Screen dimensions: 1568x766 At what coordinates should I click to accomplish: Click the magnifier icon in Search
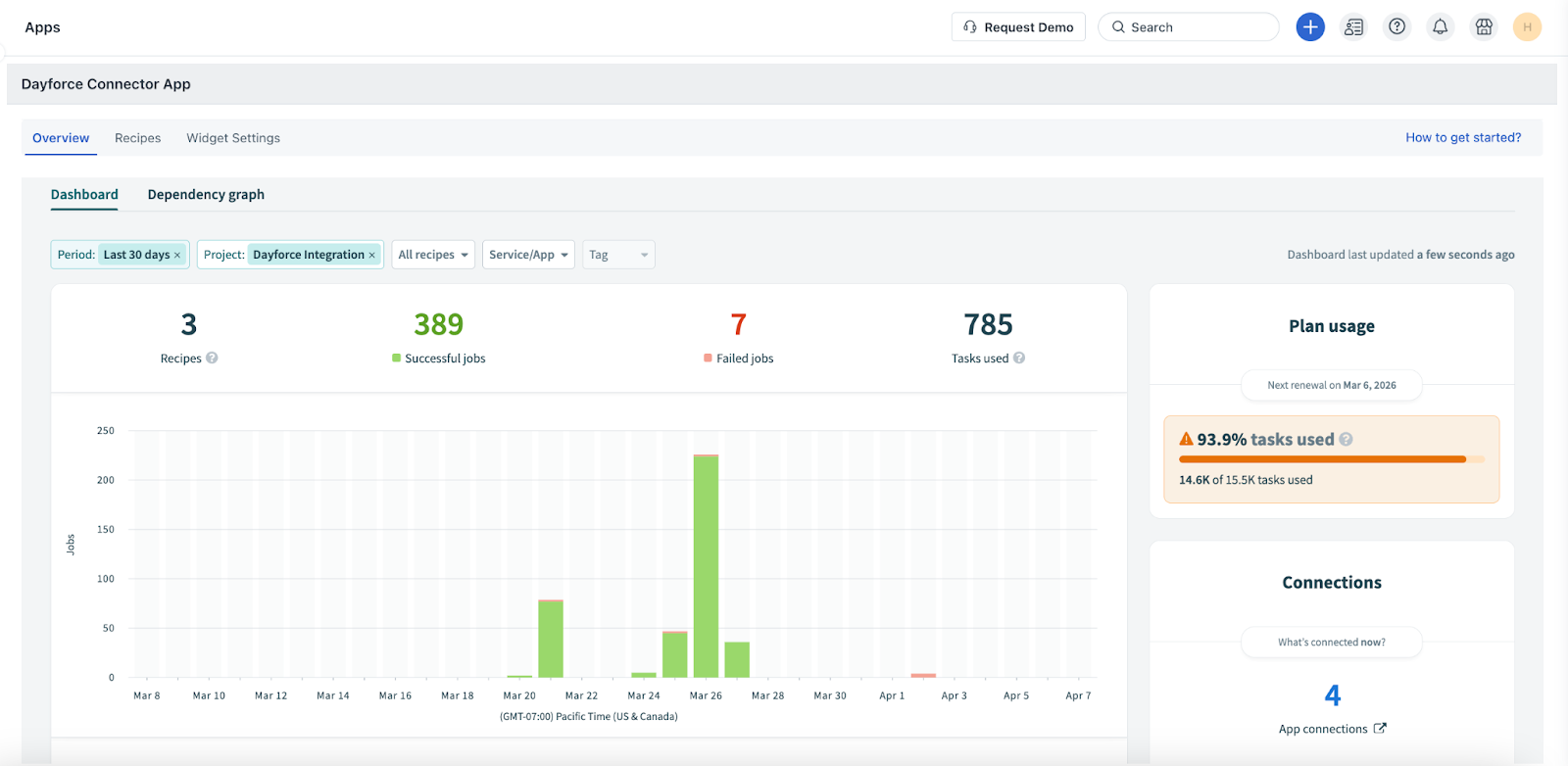1118,27
